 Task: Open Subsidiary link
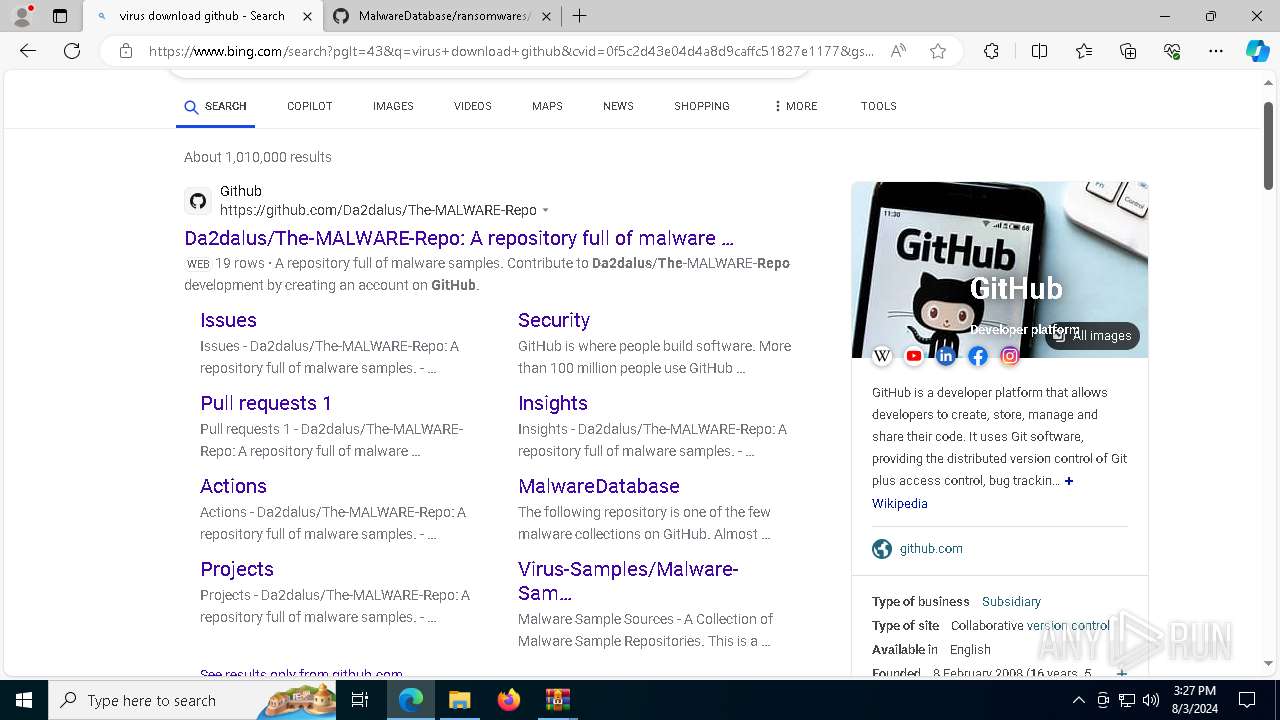tap(1011, 602)
